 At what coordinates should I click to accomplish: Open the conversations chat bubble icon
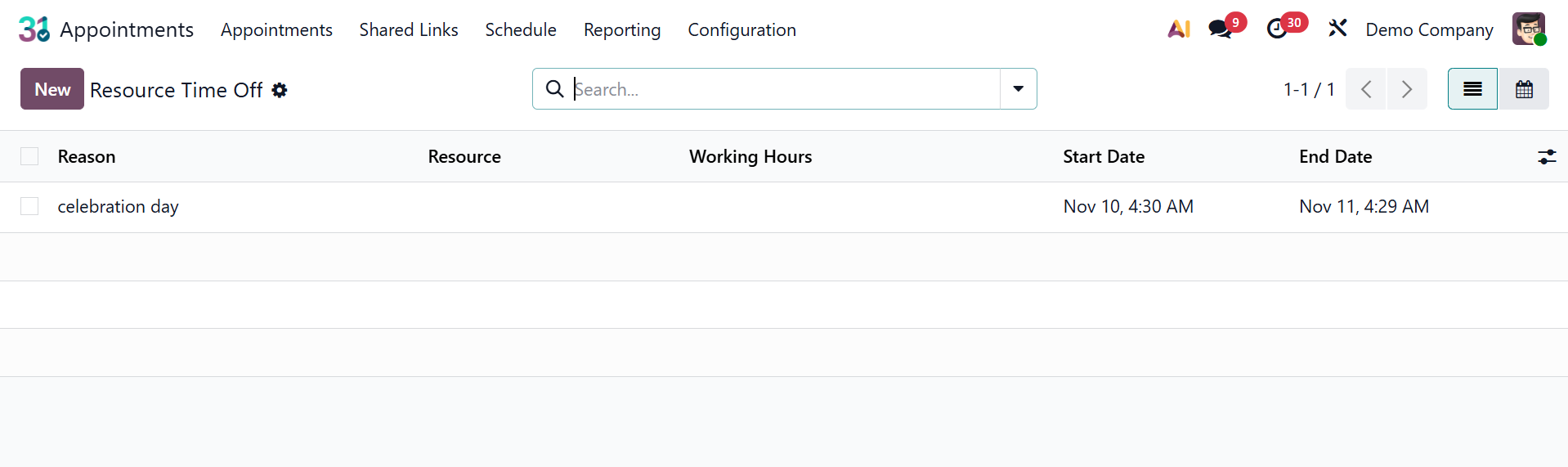(x=1220, y=29)
